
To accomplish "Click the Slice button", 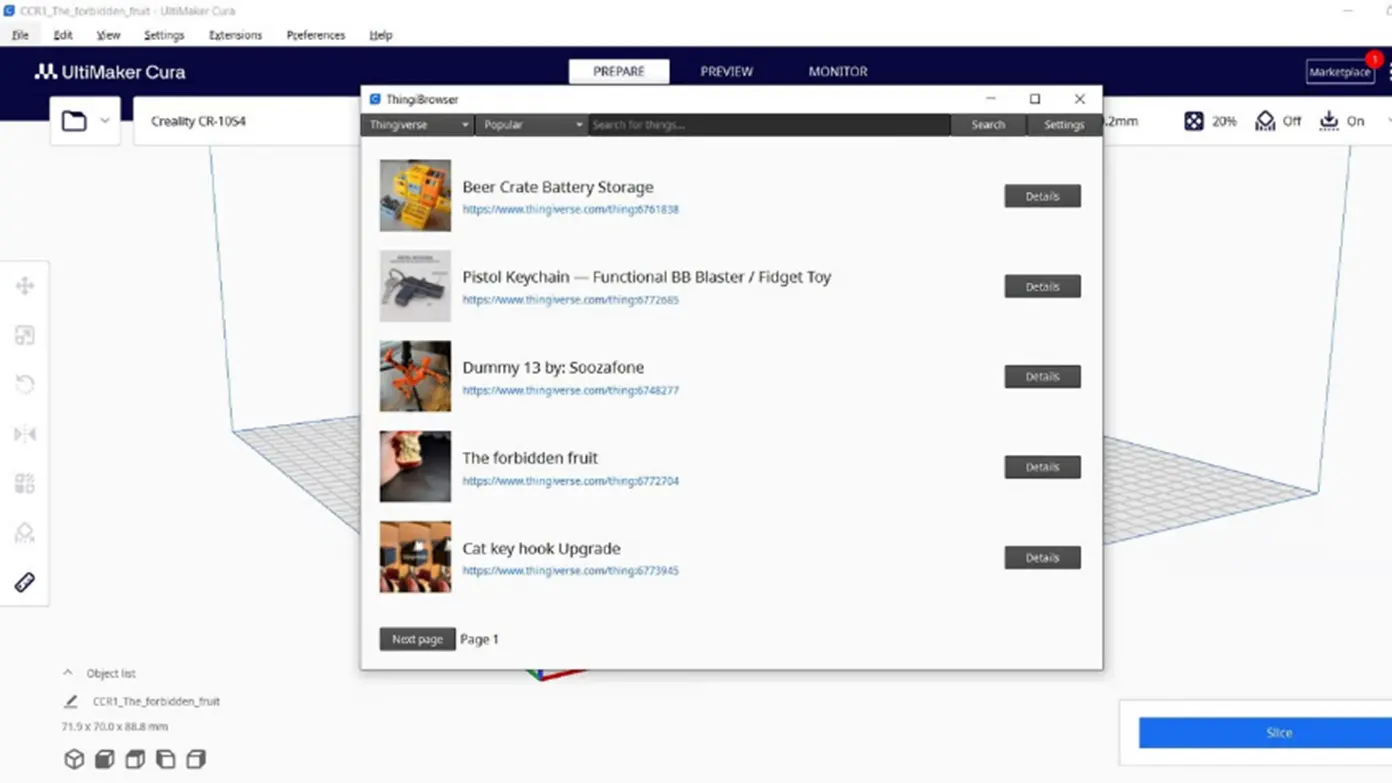I will (x=1266, y=733).
